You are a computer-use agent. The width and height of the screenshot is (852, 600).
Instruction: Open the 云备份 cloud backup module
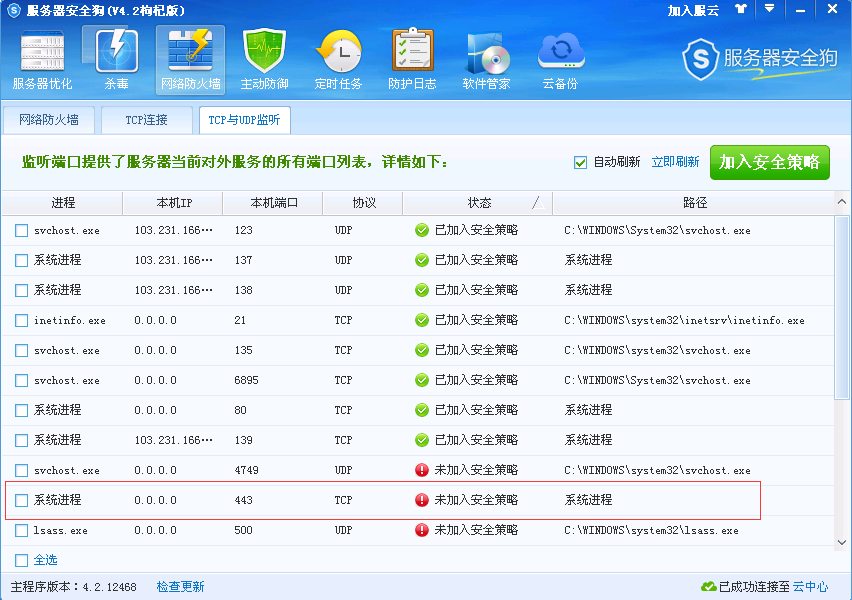coord(560,60)
